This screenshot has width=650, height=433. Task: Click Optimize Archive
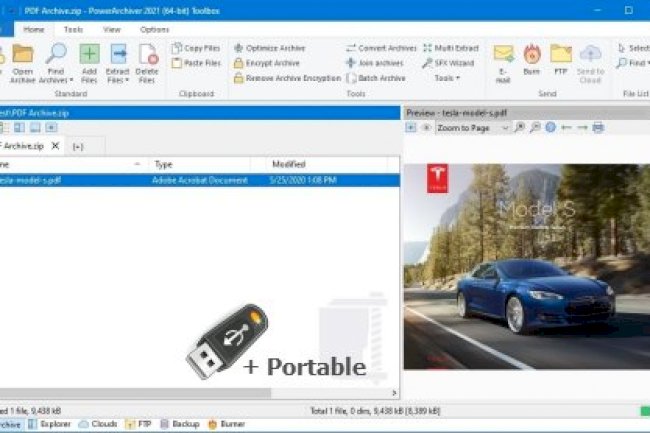[269, 48]
